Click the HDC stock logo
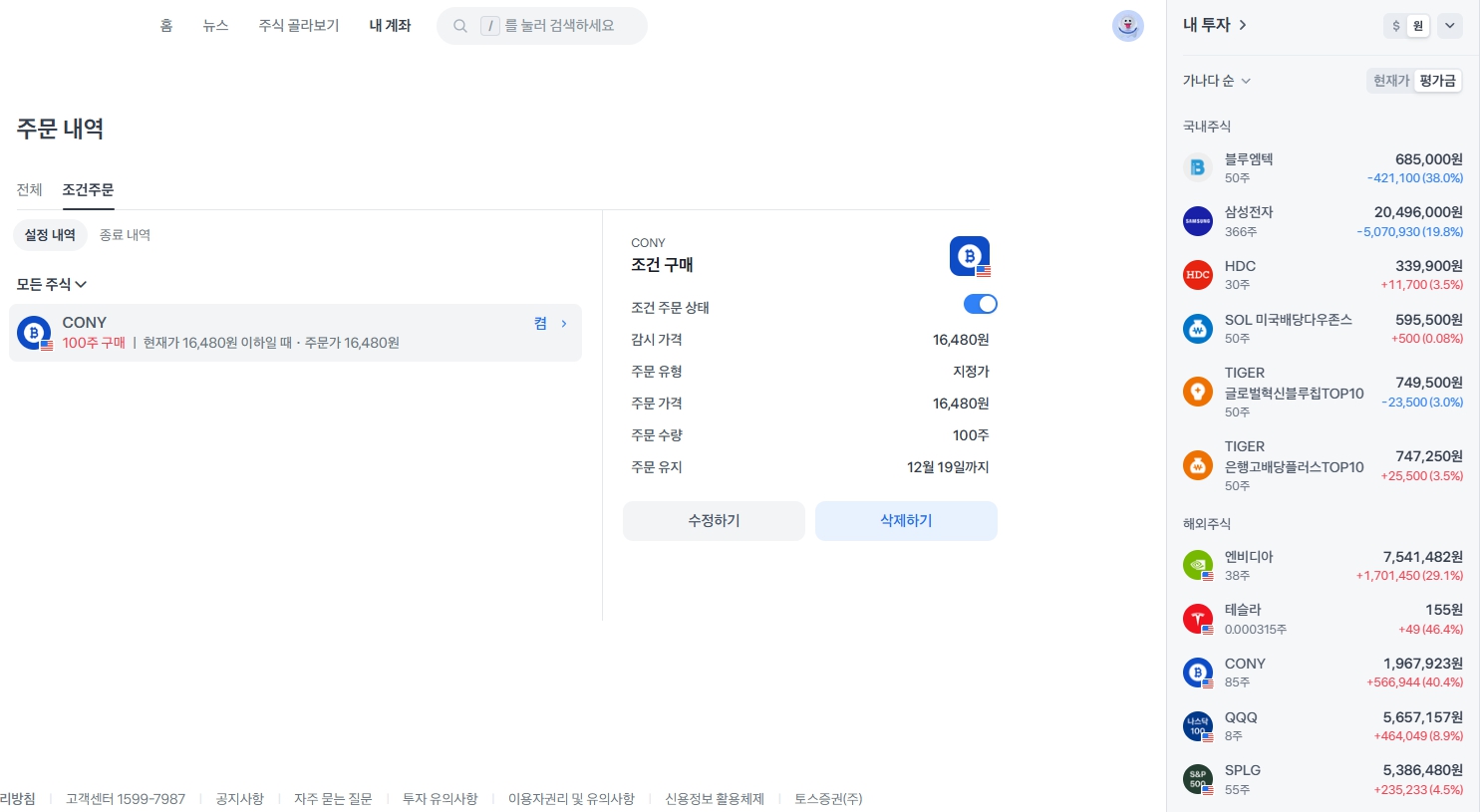 1198,275
